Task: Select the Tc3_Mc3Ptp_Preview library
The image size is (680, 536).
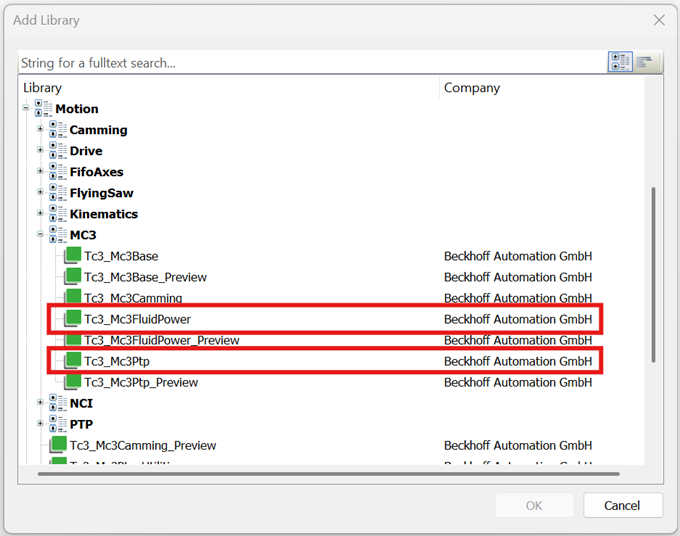Action: [141, 382]
